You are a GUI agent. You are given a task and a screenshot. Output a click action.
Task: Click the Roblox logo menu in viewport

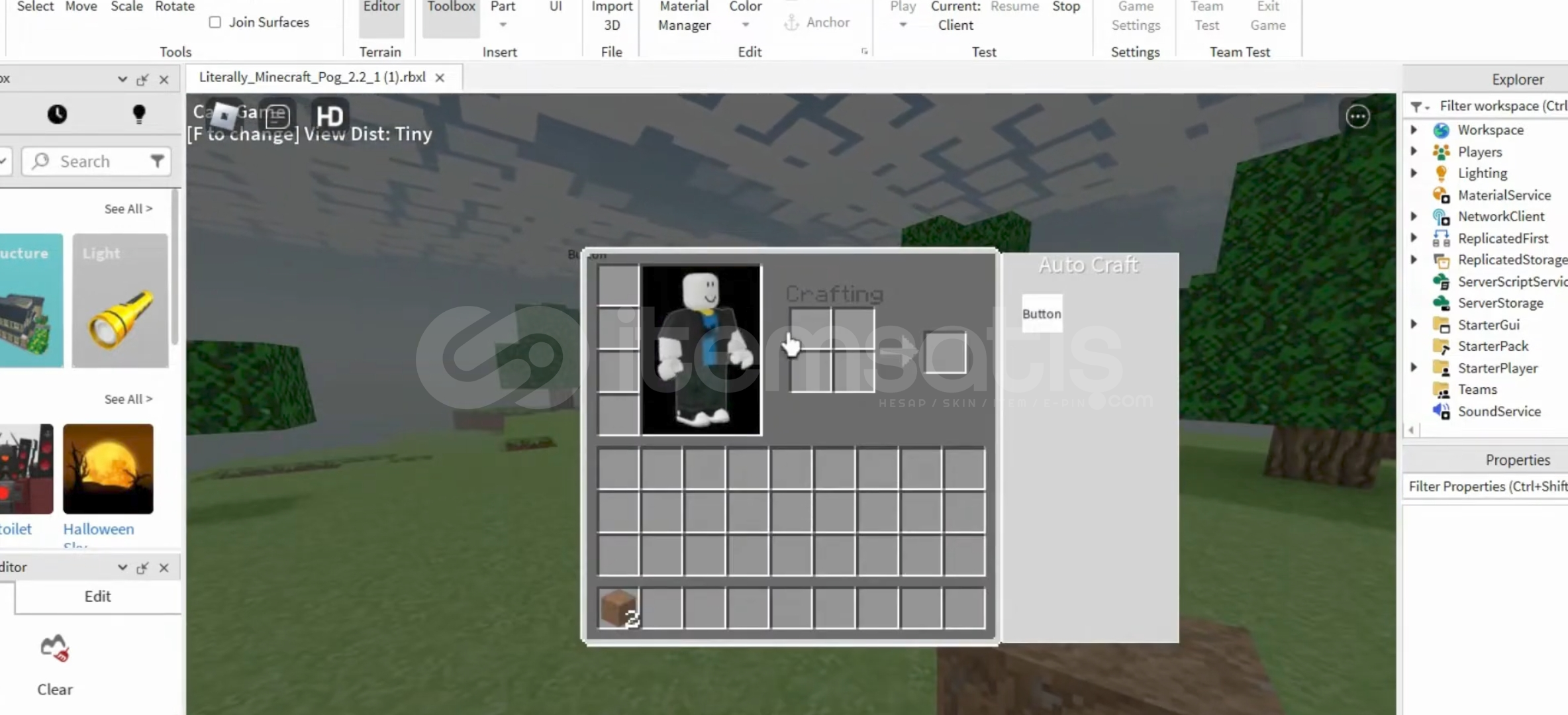click(x=225, y=116)
